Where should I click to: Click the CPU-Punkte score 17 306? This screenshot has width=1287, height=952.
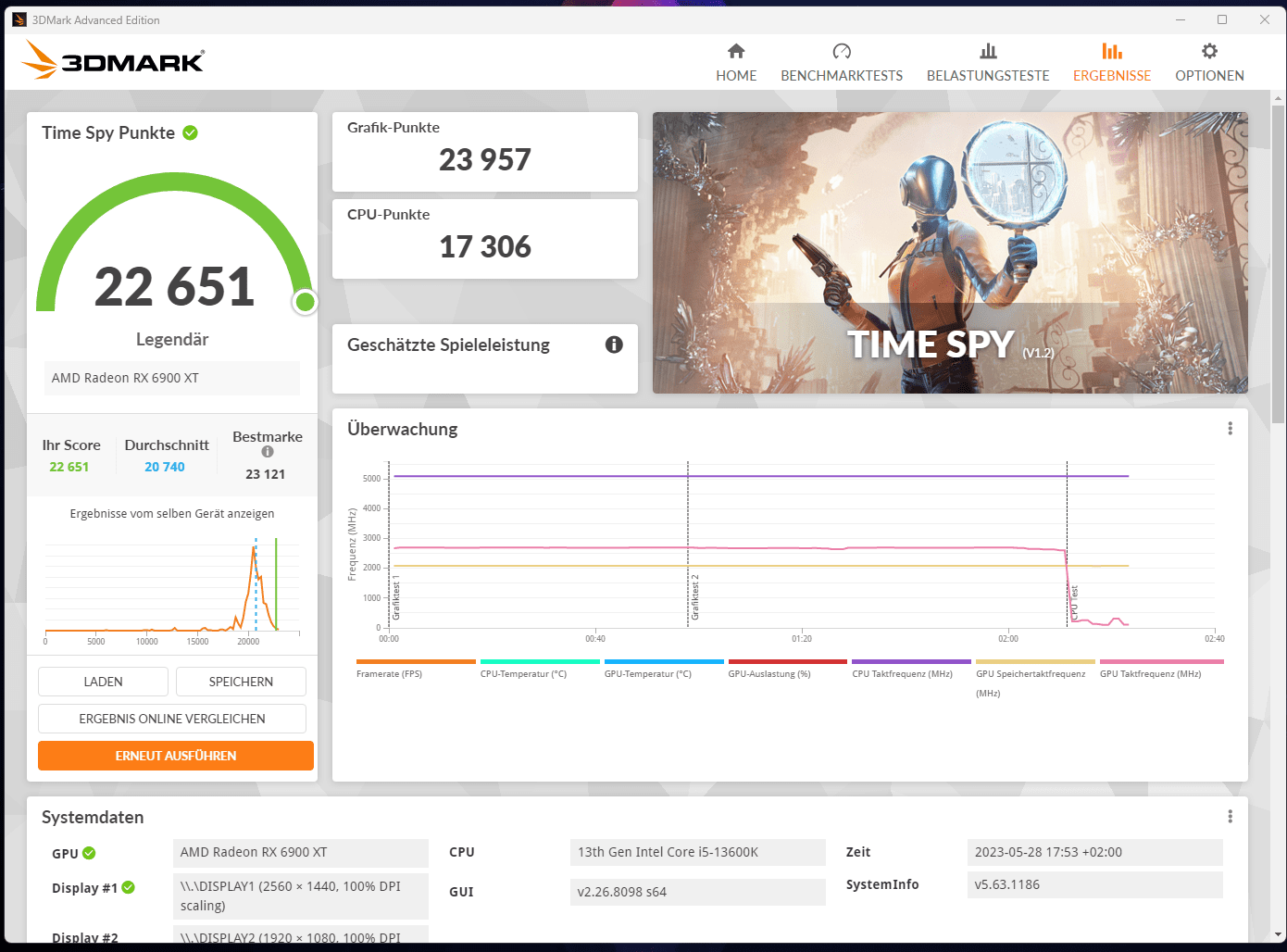point(485,247)
